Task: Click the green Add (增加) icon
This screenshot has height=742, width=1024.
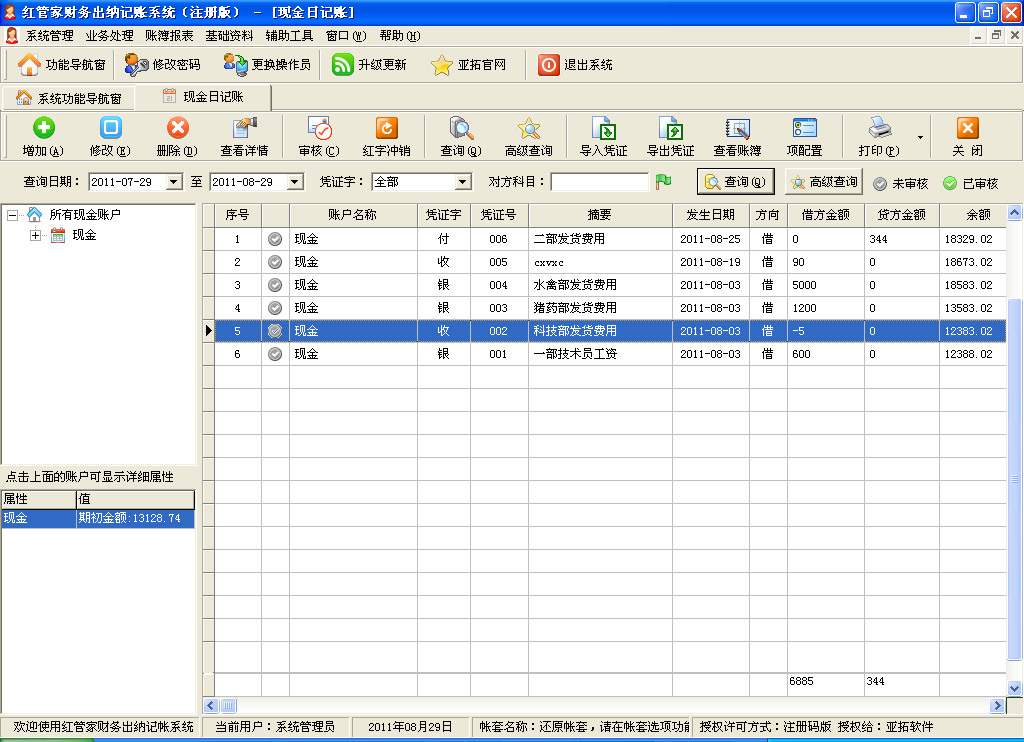Action: (x=43, y=128)
